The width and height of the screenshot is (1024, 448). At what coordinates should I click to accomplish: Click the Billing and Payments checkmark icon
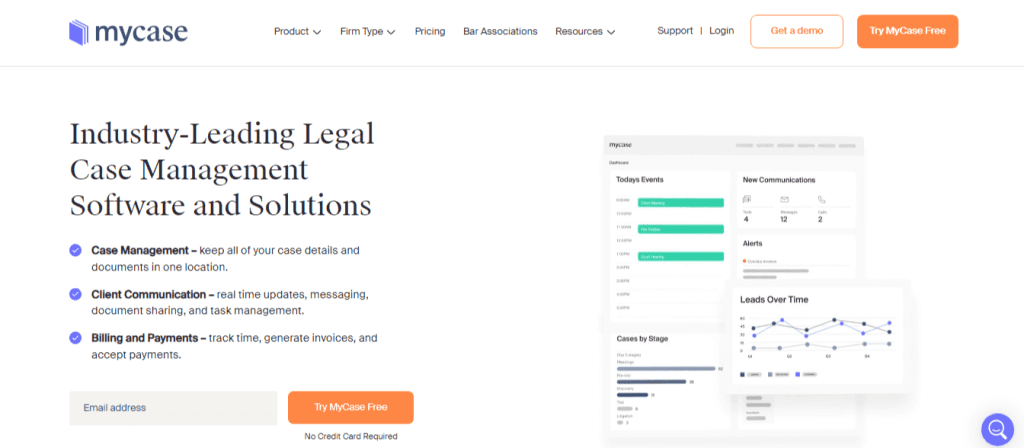tap(76, 338)
